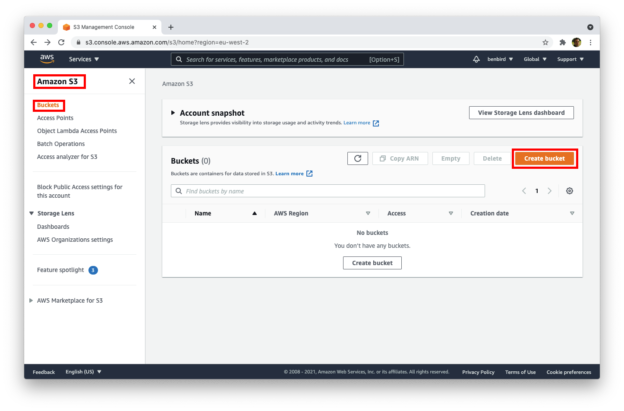Open Cookie preferences in the footer
624x411 pixels.
pos(568,372)
